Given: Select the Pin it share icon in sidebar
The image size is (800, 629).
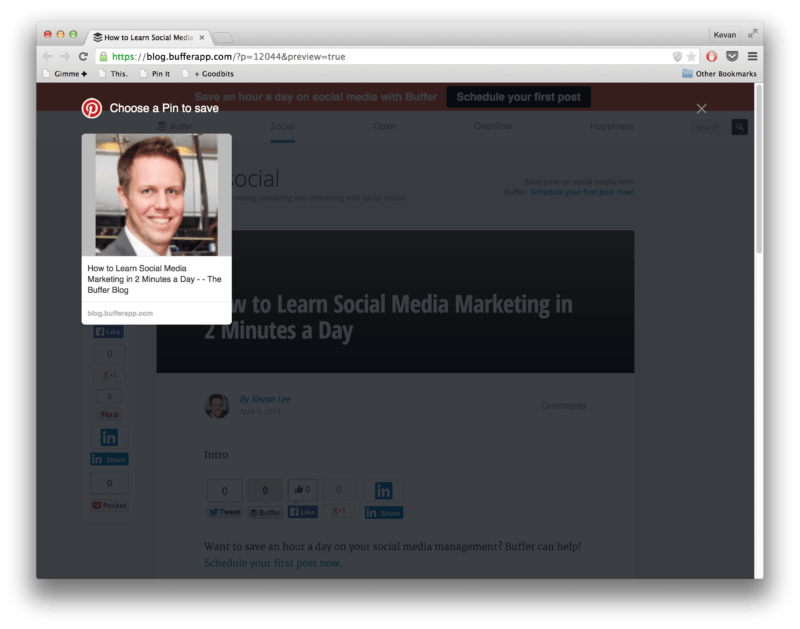Looking at the screenshot, I should (109, 412).
